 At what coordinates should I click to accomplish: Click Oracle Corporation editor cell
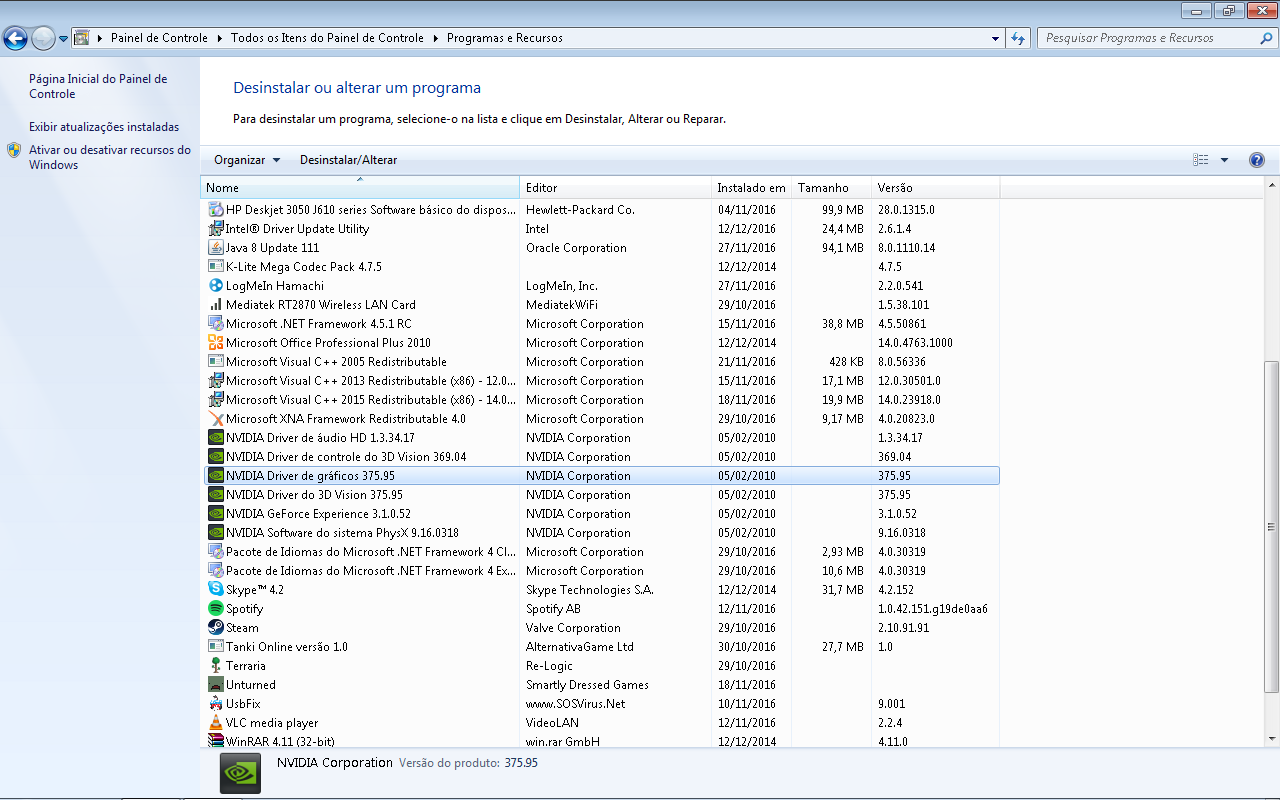point(577,248)
